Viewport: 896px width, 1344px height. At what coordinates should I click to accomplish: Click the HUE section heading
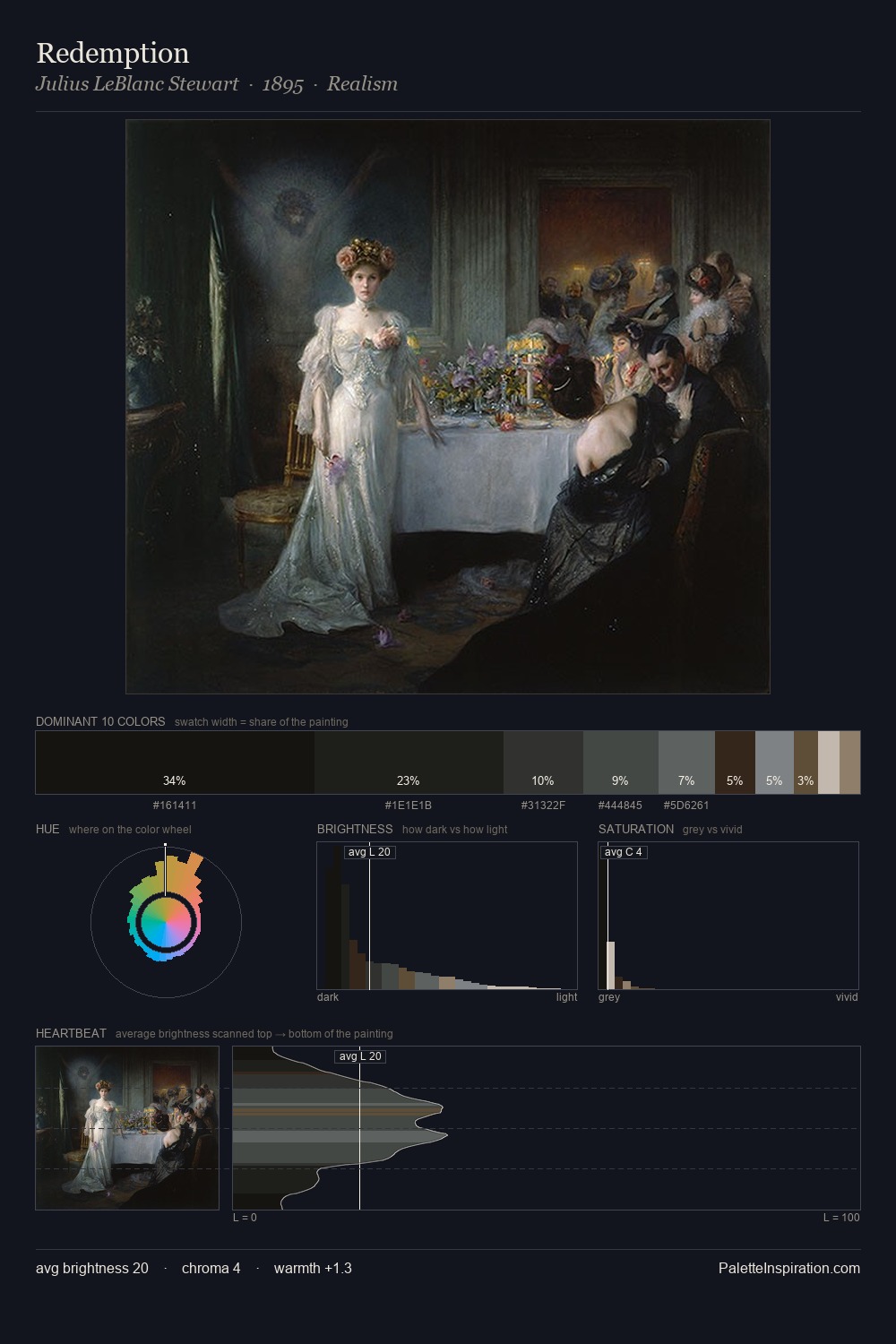(47, 829)
